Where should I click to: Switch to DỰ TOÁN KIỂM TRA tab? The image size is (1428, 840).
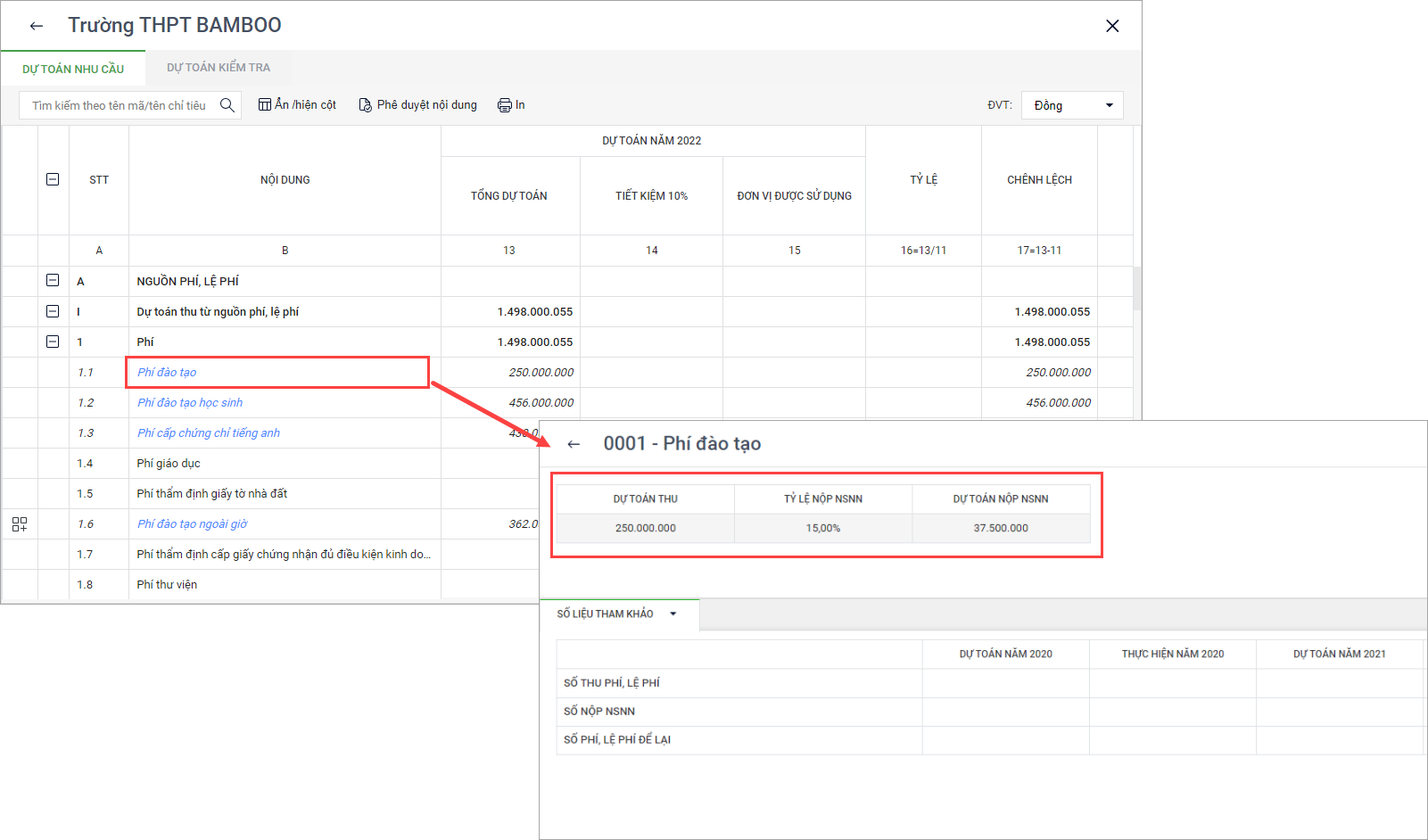tap(219, 68)
